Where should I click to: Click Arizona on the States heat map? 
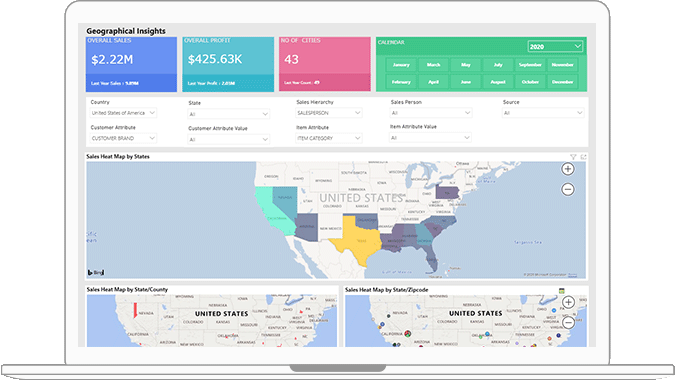tap(307, 227)
